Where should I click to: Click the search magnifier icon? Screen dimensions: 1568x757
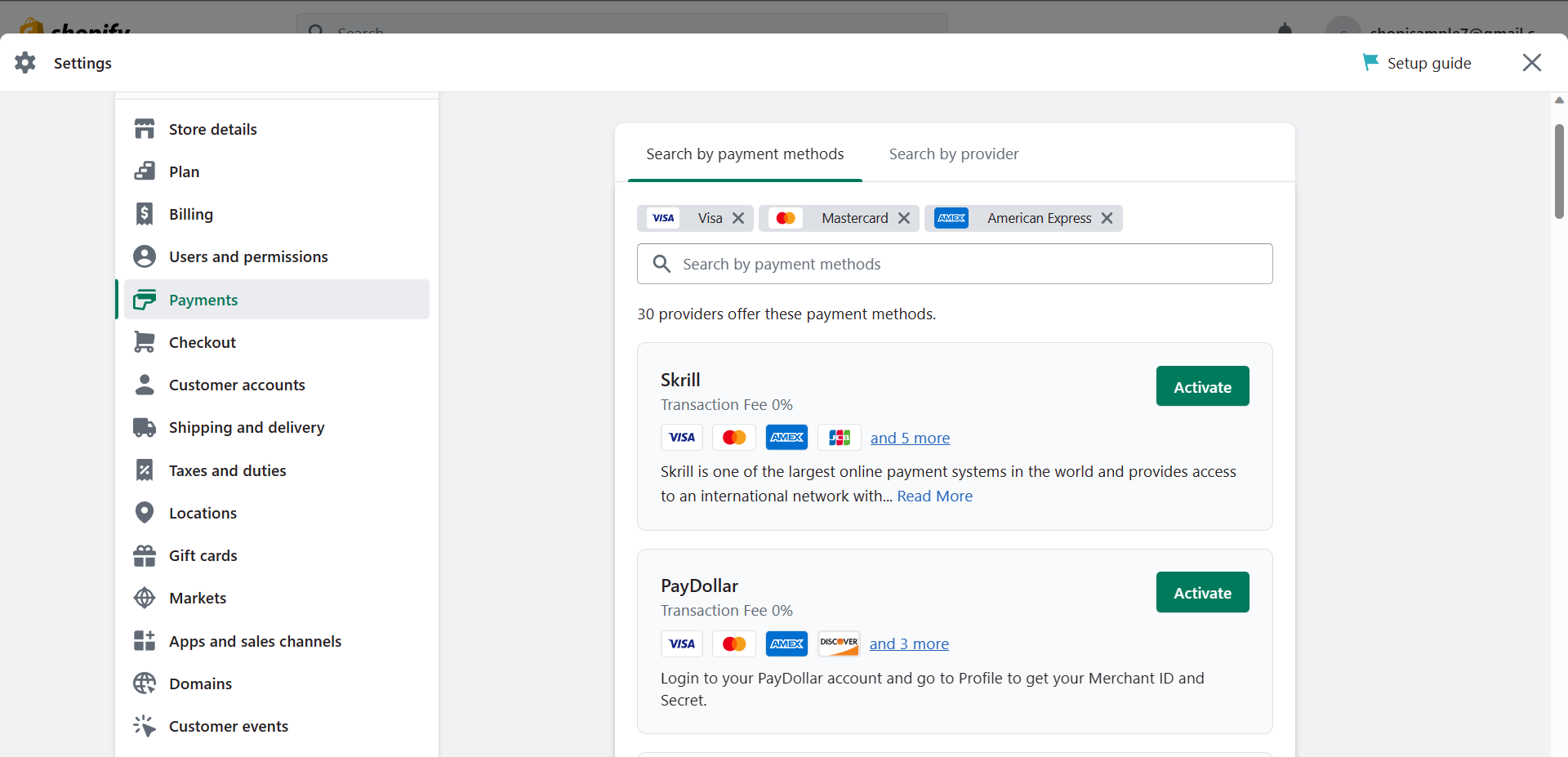pos(661,264)
